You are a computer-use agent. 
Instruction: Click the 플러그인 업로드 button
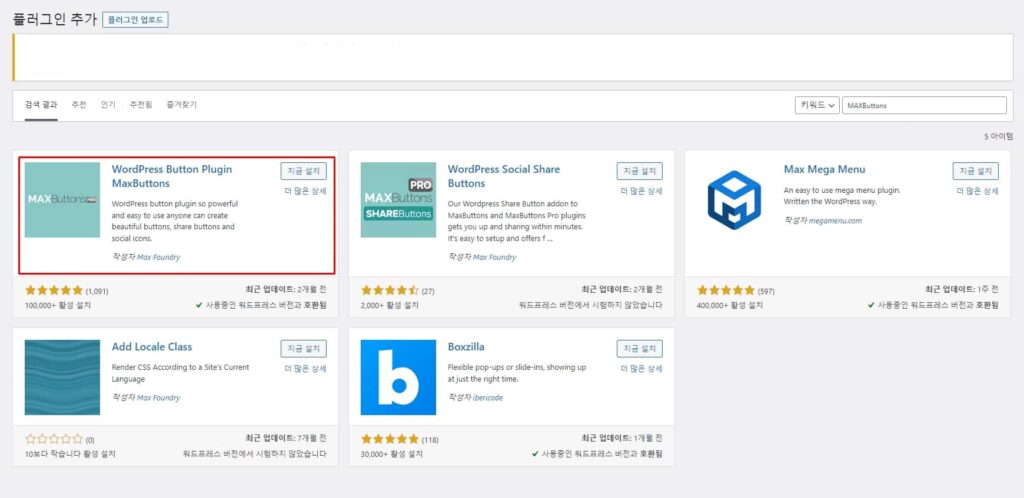coord(135,20)
